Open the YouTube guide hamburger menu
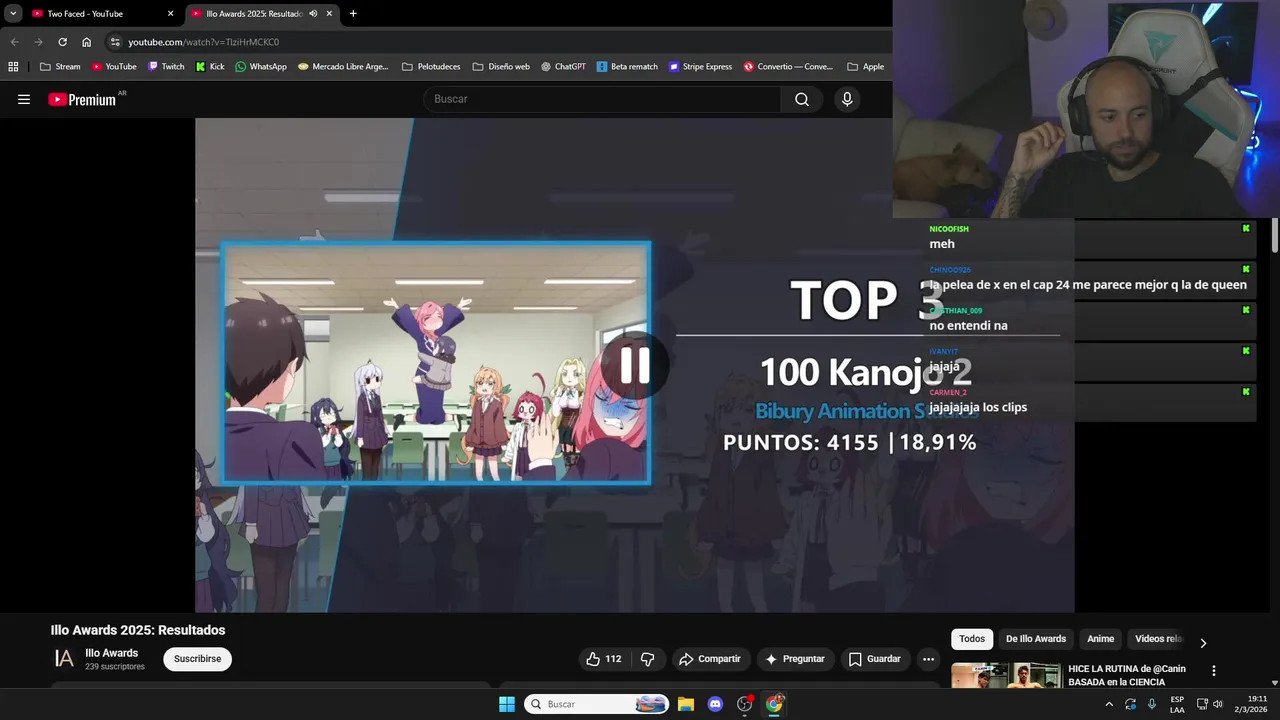The image size is (1280, 720). point(24,99)
